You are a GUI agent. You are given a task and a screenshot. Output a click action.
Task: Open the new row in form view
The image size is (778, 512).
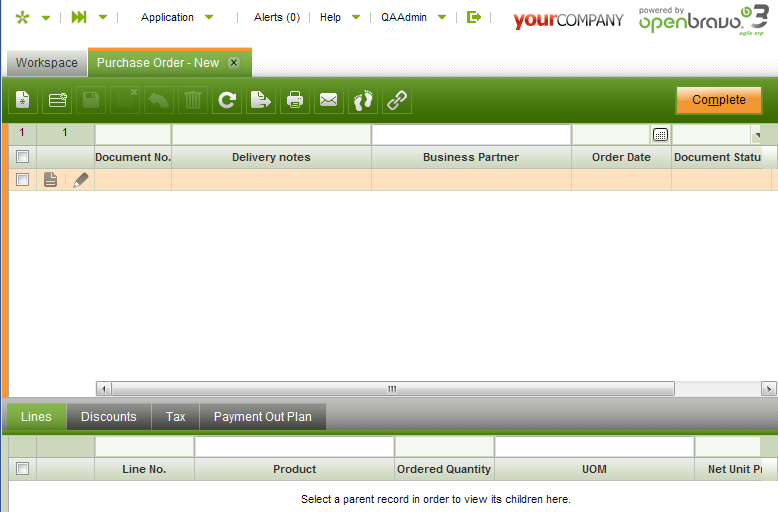coord(50,179)
